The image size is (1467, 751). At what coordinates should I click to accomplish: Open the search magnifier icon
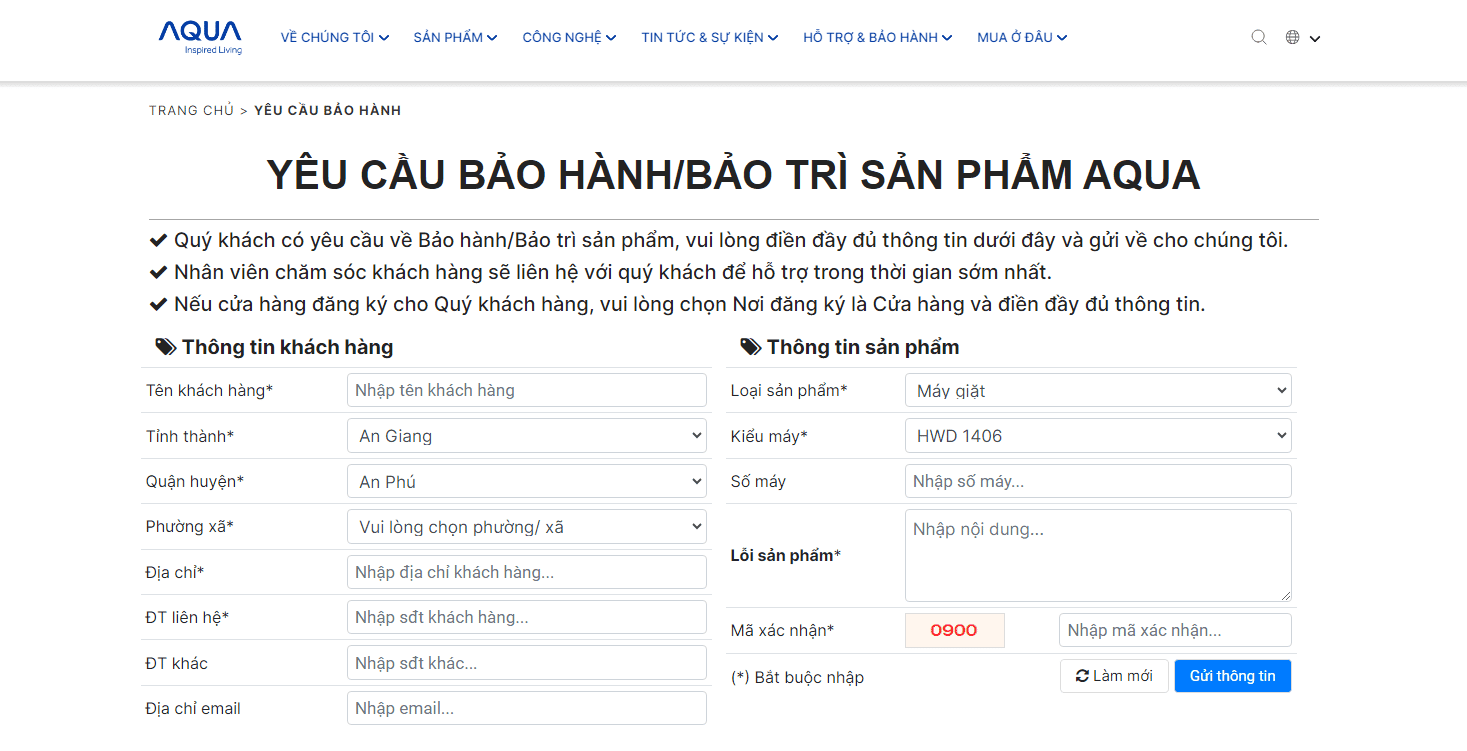(x=1258, y=36)
